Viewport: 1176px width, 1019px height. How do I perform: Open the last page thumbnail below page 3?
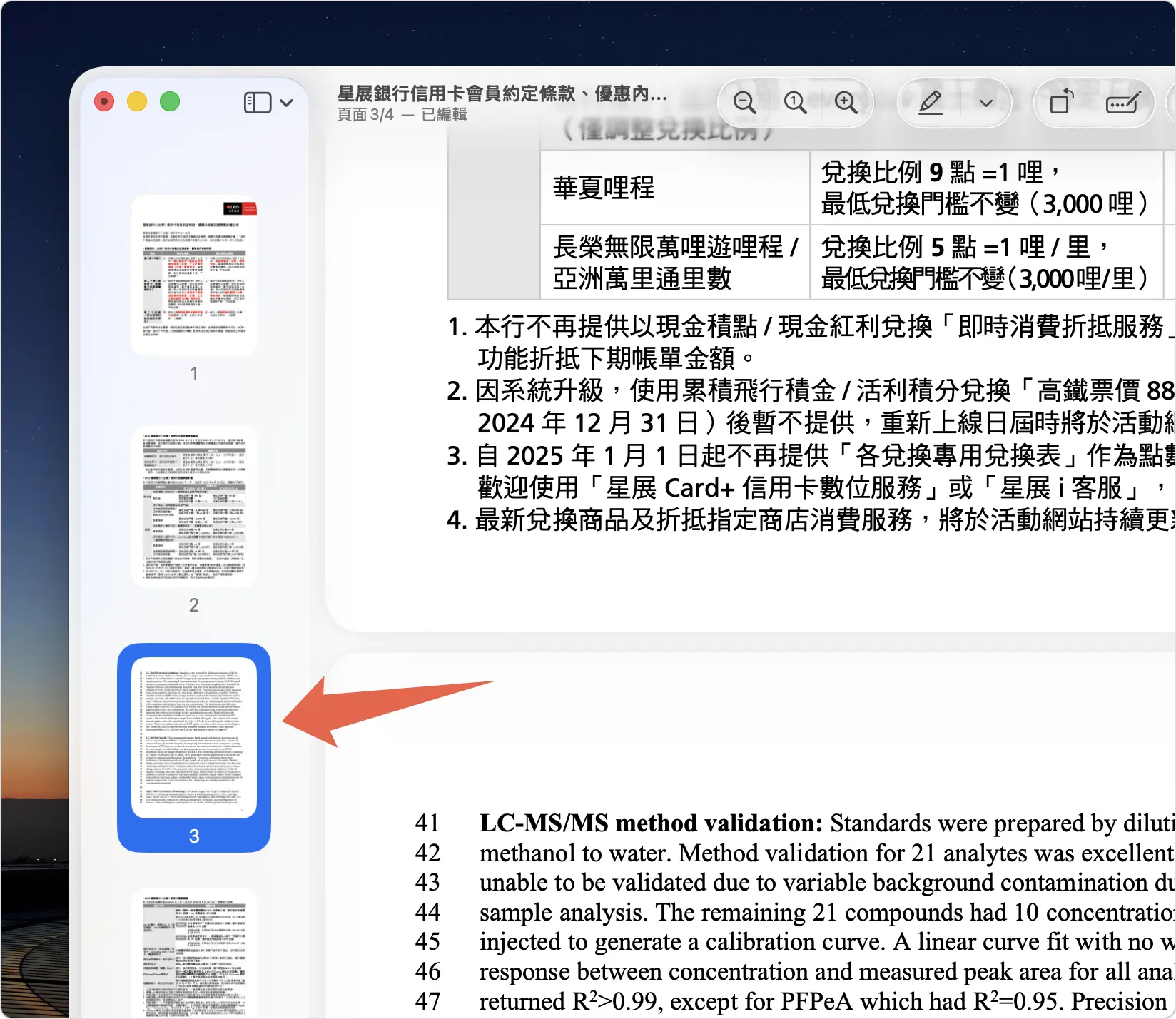[x=194, y=953]
